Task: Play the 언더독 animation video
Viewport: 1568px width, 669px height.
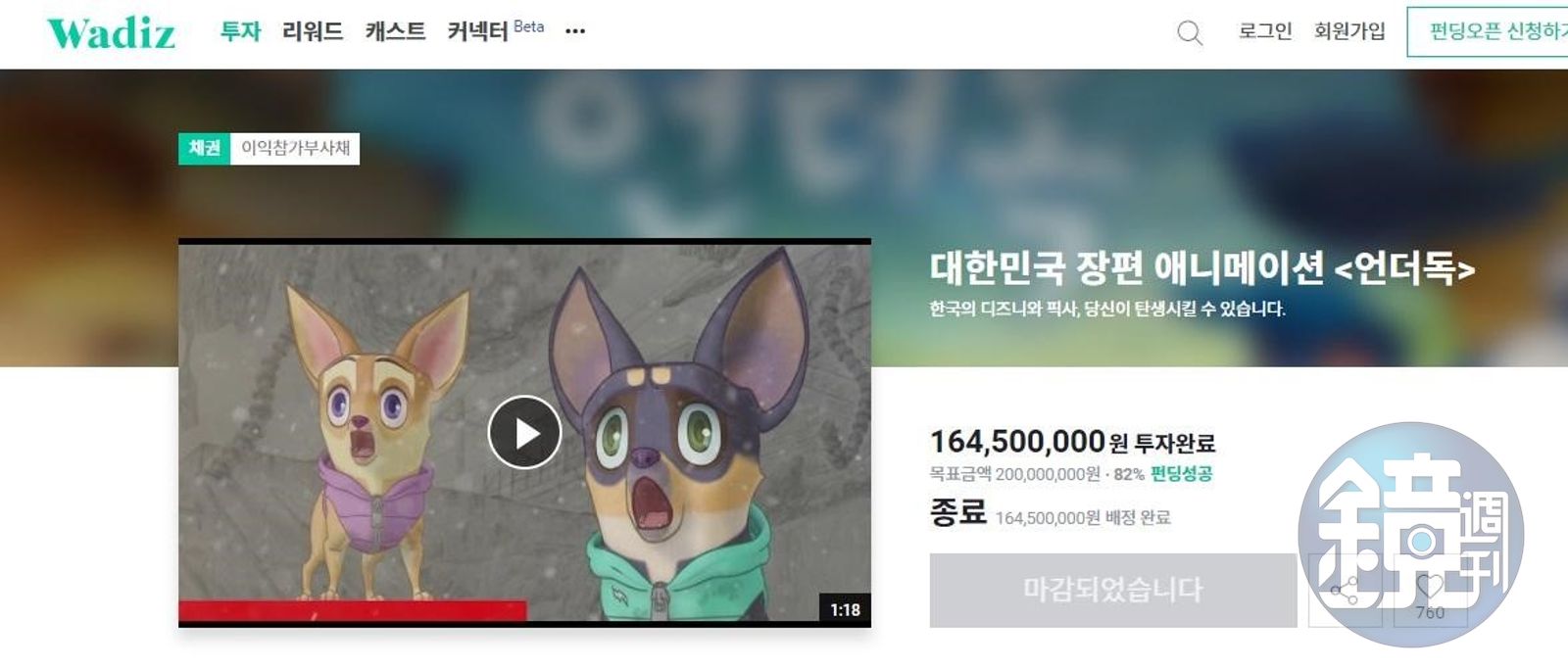Action: (524, 432)
